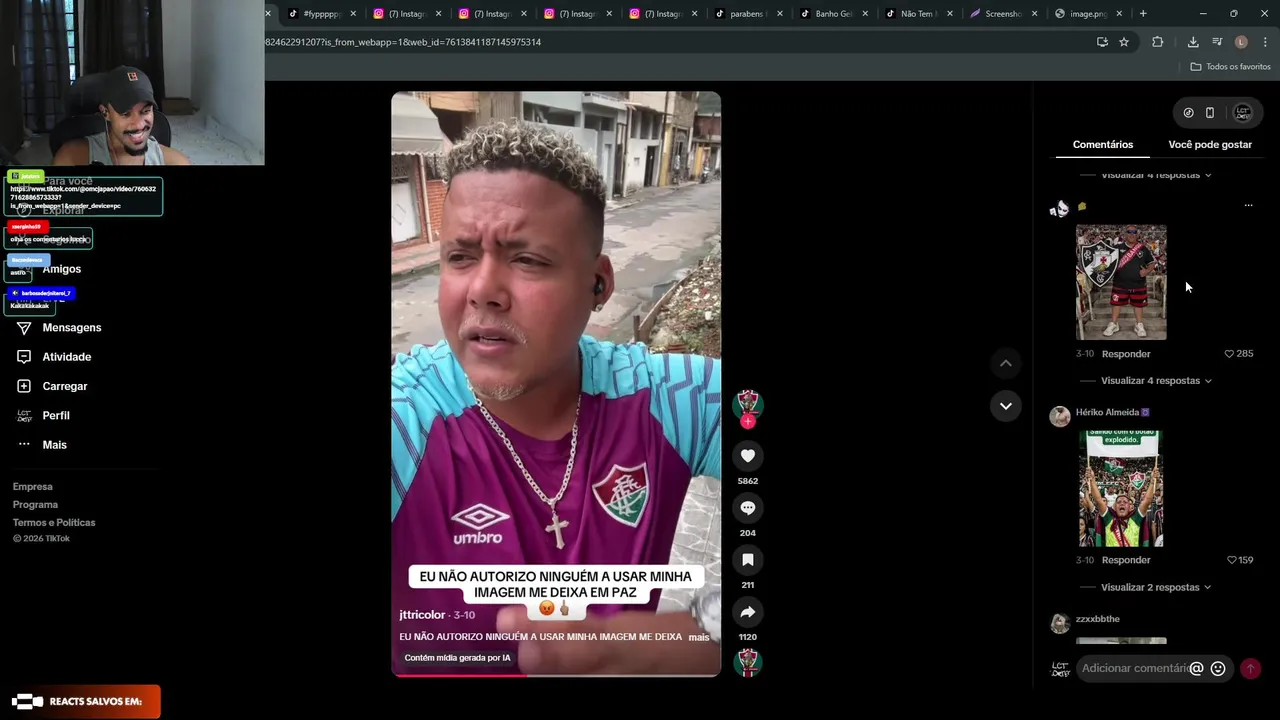The image size is (1280, 720).
Task: Like the comment with 285 likes
Action: click(x=1229, y=354)
